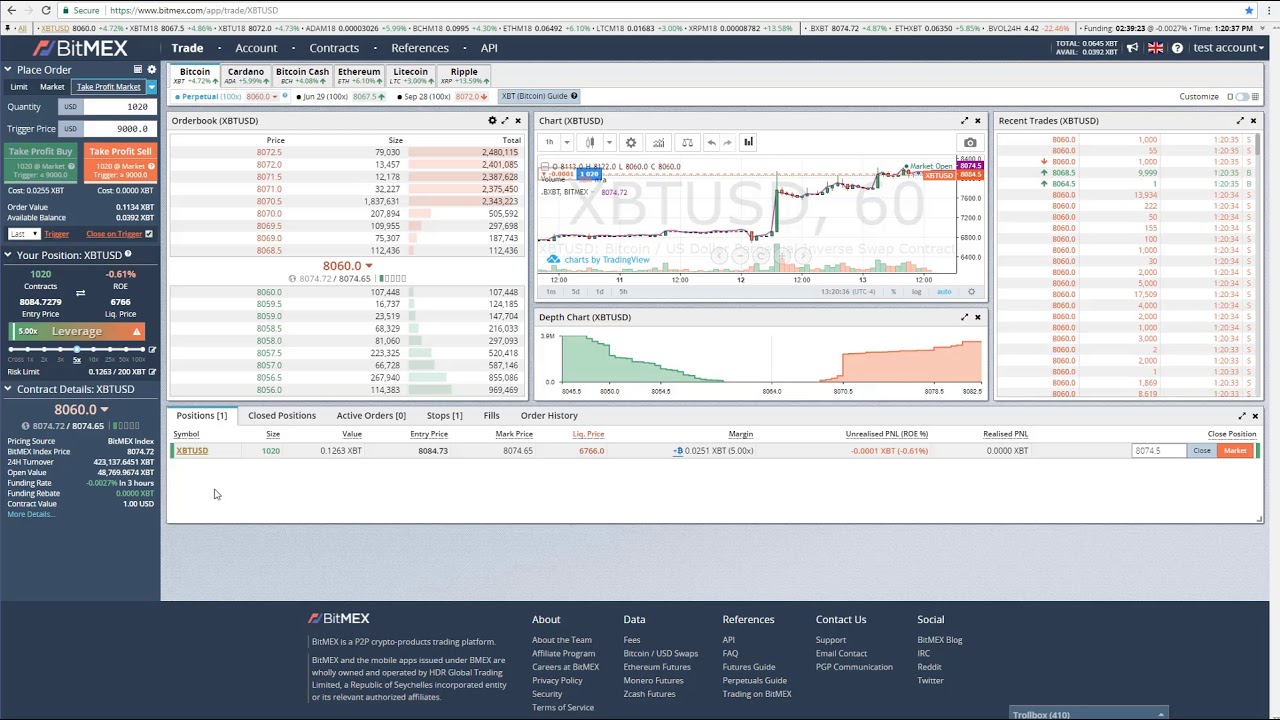This screenshot has width=1280, height=720.
Task: Switch to Closed Positions tab
Action: [x=282, y=416]
